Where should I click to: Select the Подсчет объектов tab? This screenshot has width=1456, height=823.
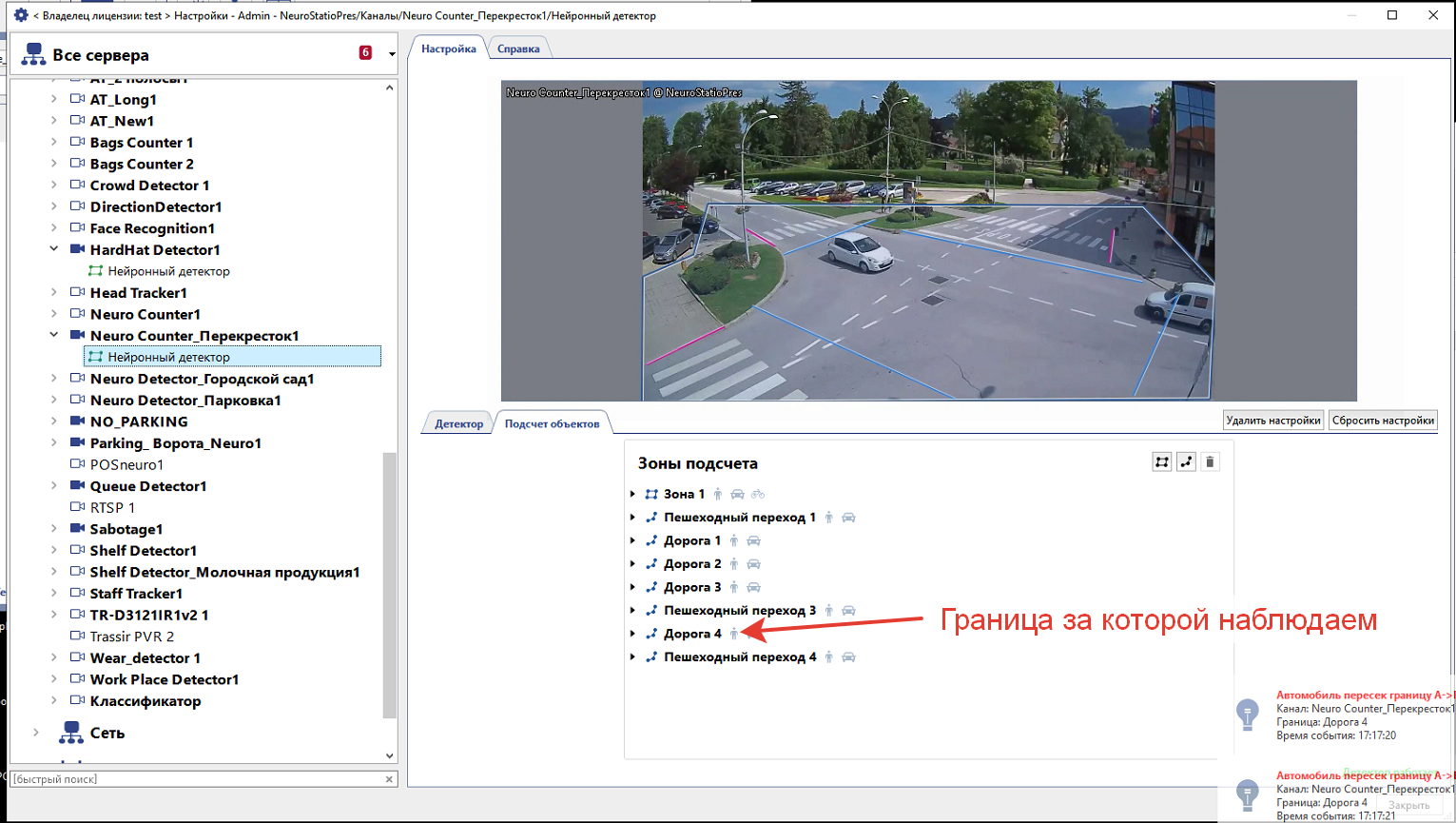(552, 424)
